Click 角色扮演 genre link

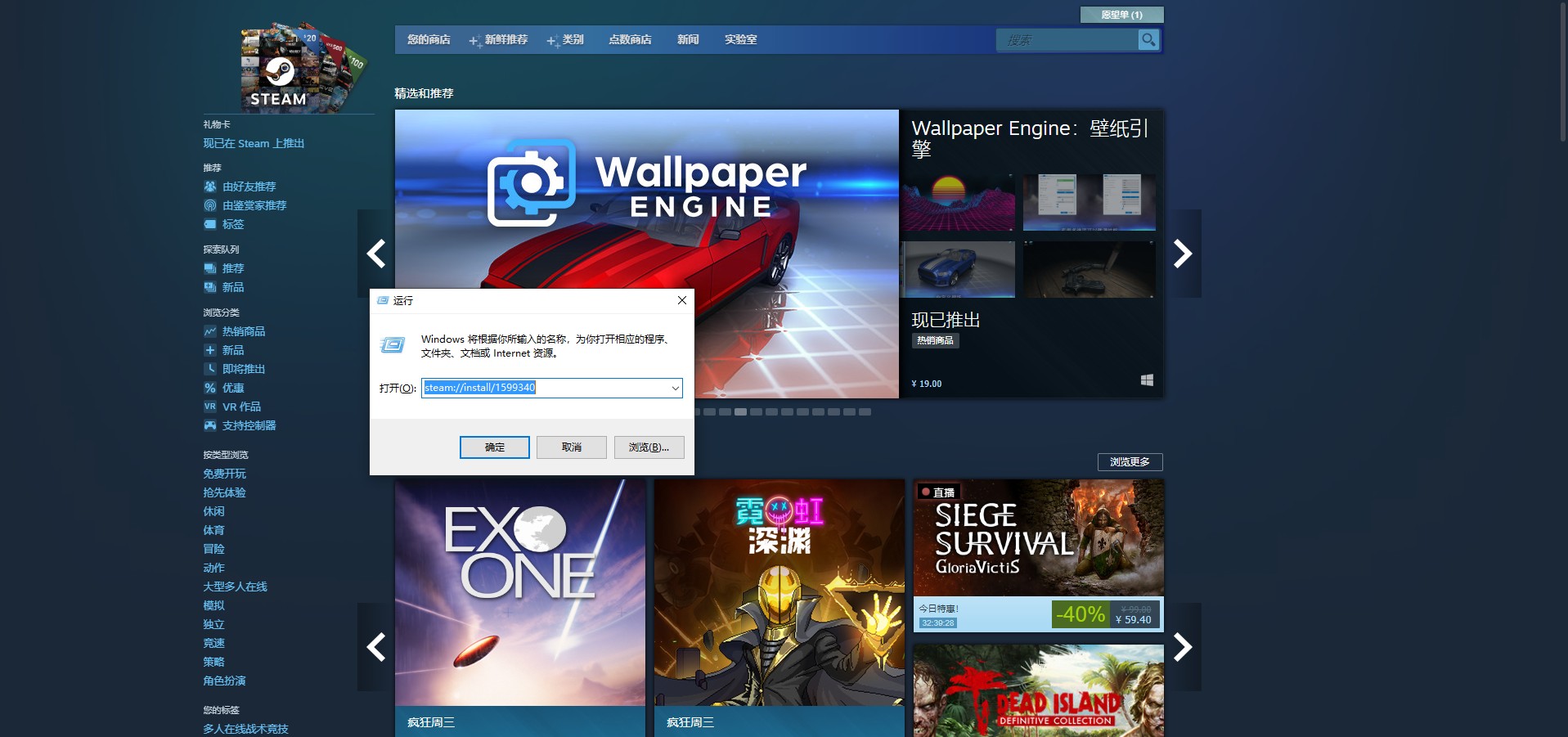click(225, 681)
